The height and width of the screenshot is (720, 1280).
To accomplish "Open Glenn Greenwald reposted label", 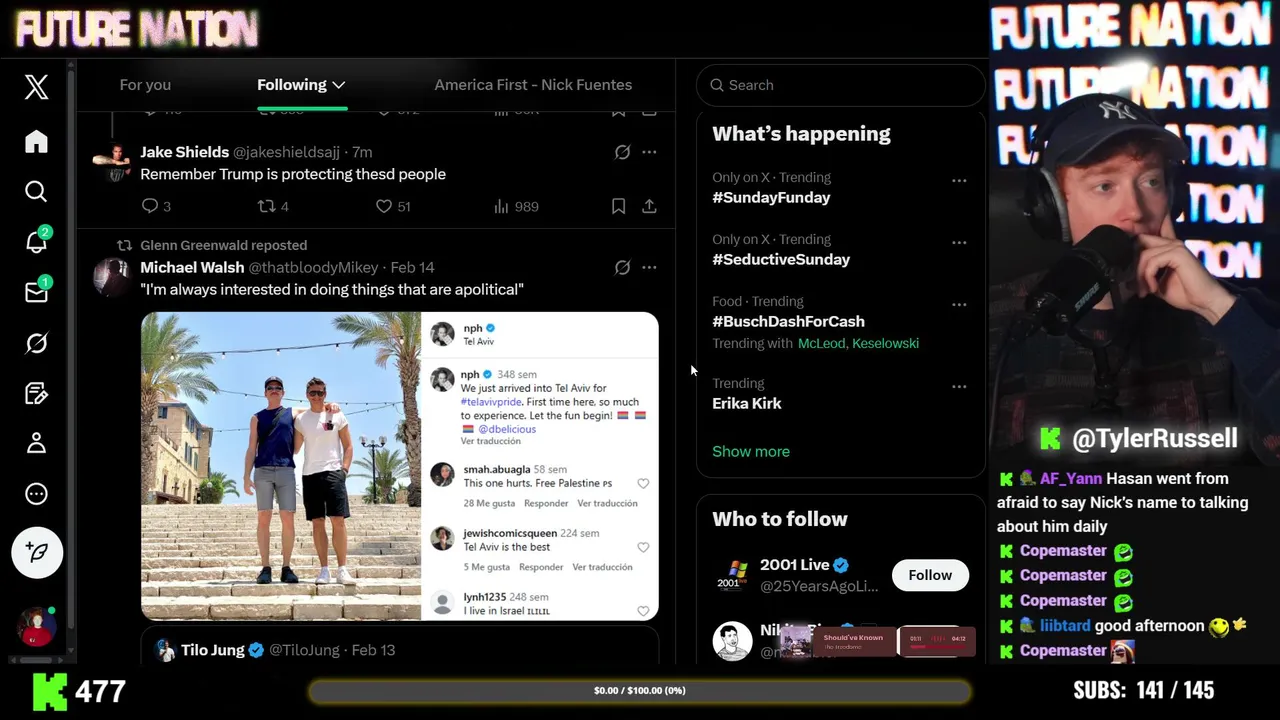I will point(223,245).
